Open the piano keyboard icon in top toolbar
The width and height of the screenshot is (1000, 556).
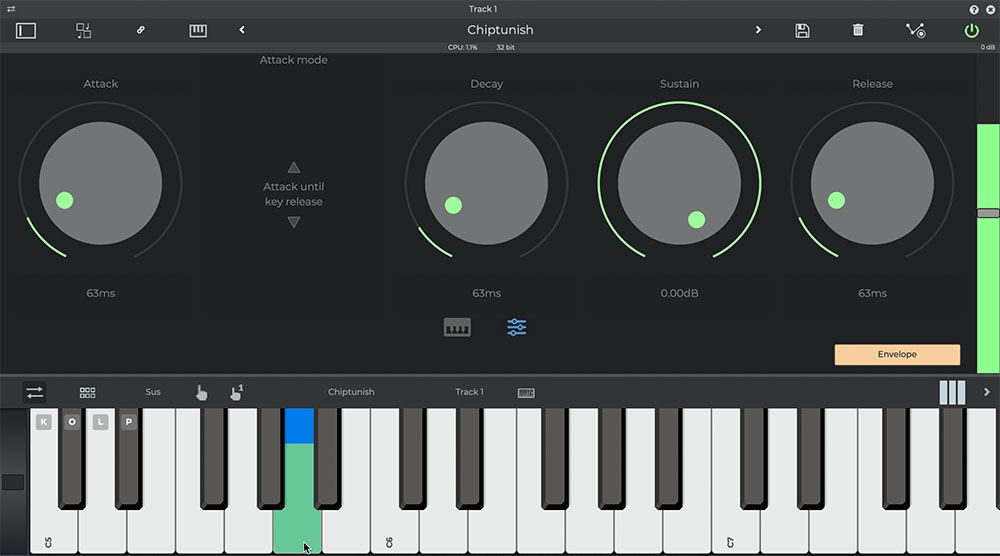coord(198,30)
